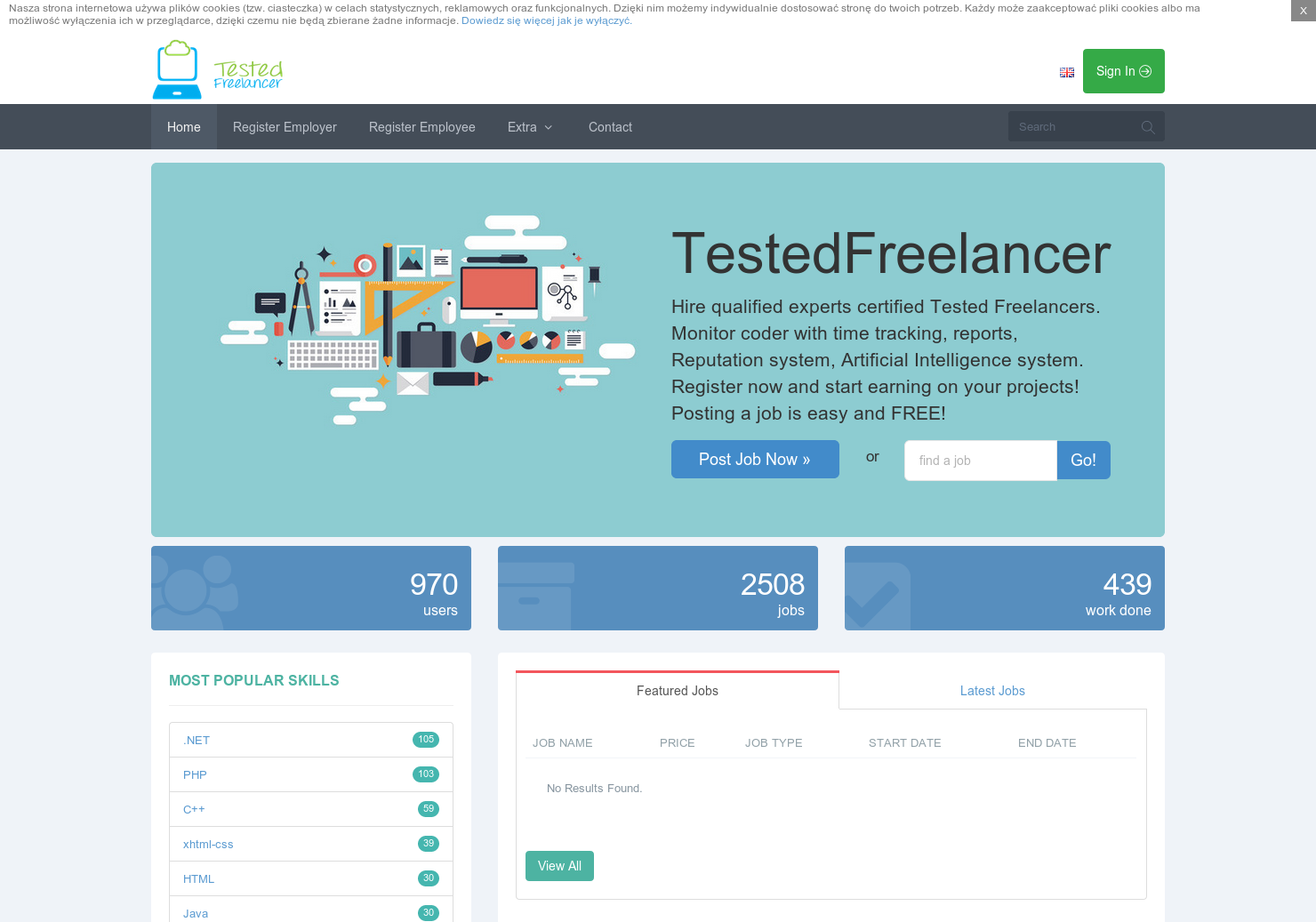This screenshot has width=1316, height=922.
Task: Open the Register Employer page
Action: click(285, 127)
